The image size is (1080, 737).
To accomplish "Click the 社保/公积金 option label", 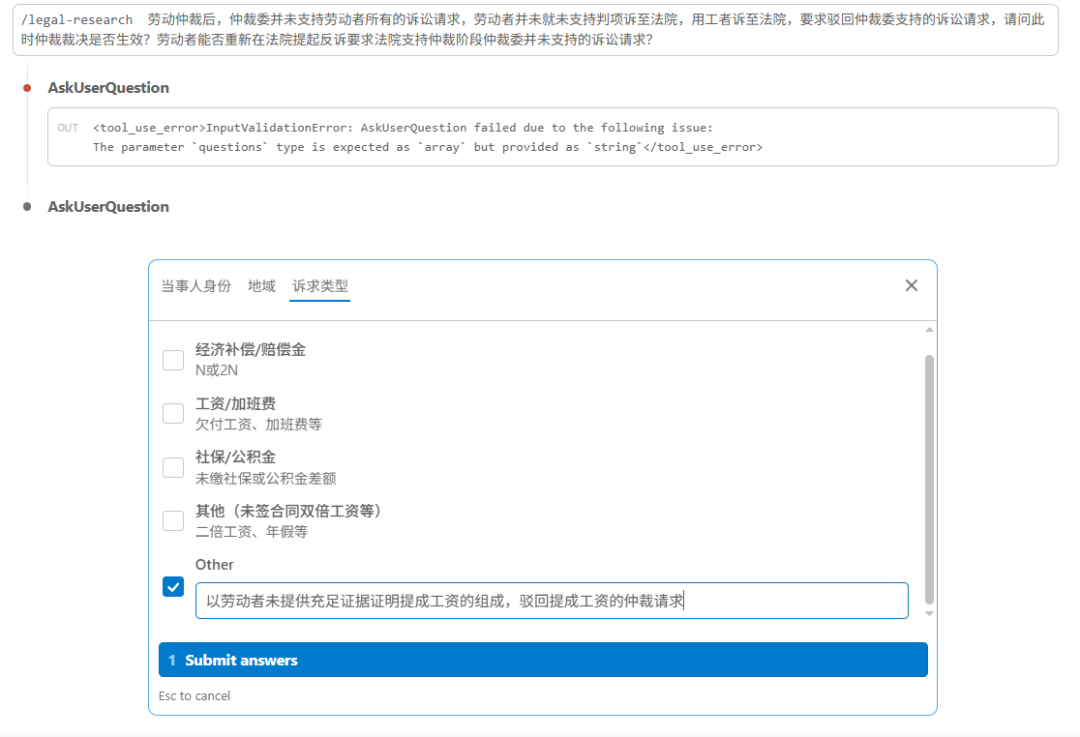I will point(236,457).
